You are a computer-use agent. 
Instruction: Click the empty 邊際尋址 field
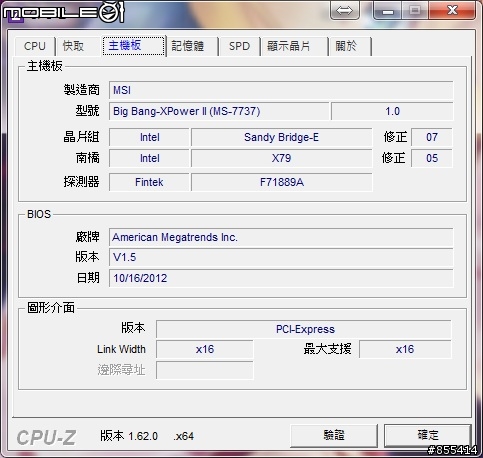point(205,370)
